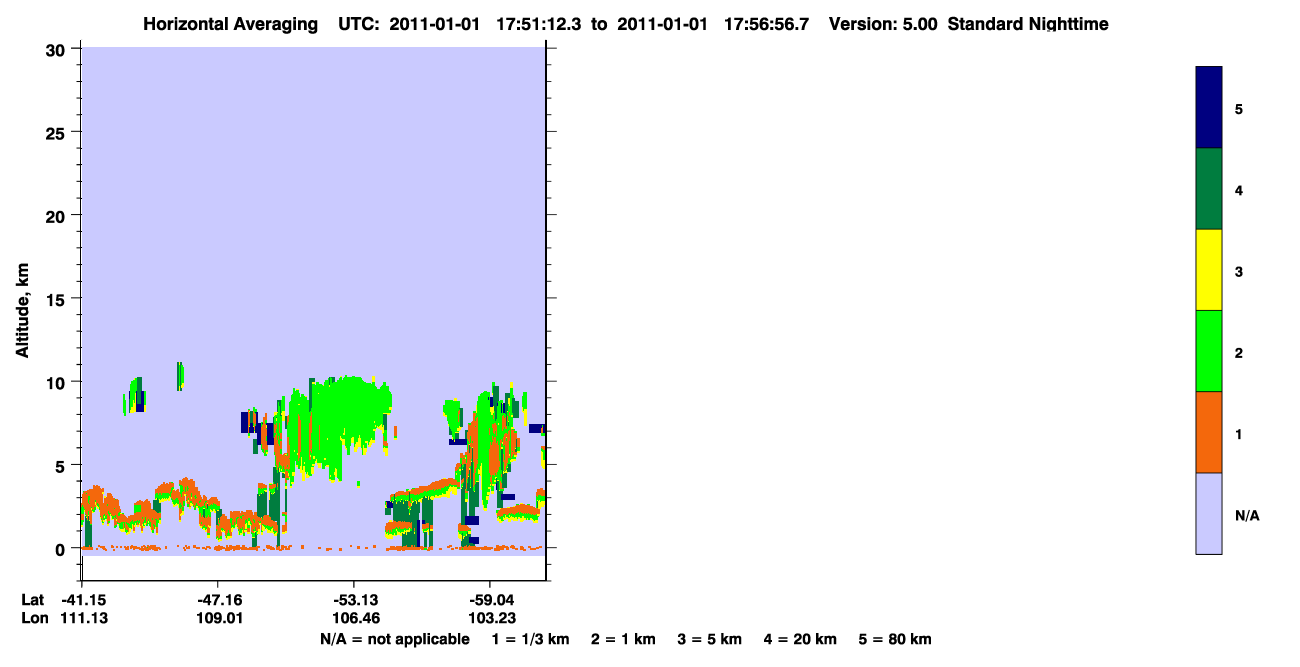Click the 30 km altitude tick label

tap(56, 48)
